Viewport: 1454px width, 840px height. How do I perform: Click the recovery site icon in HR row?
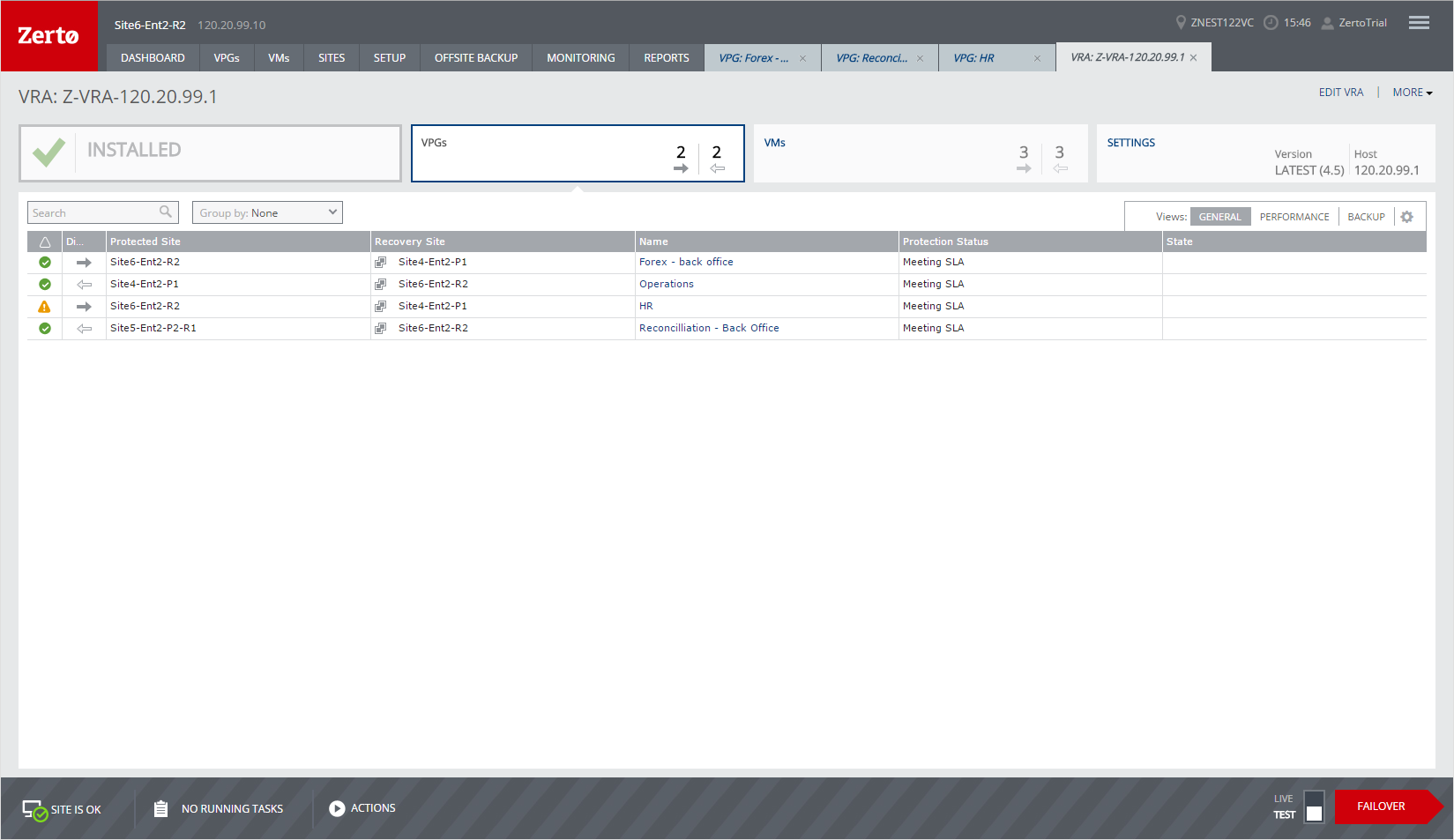click(381, 307)
